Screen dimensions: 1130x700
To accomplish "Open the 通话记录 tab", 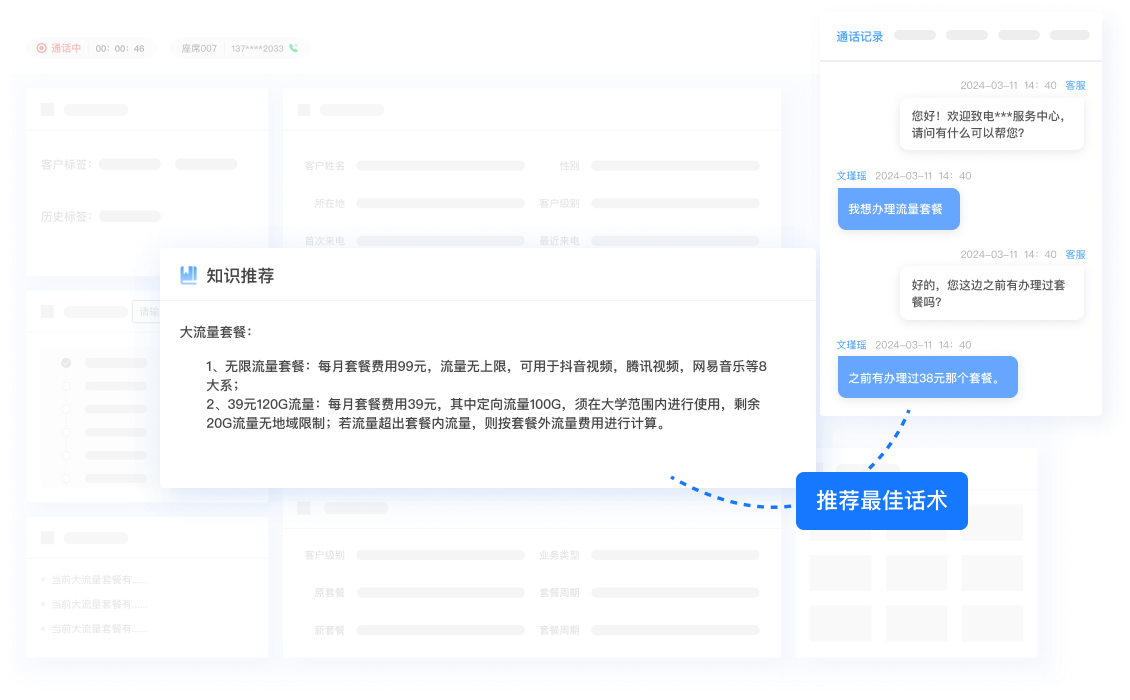I will (859, 36).
